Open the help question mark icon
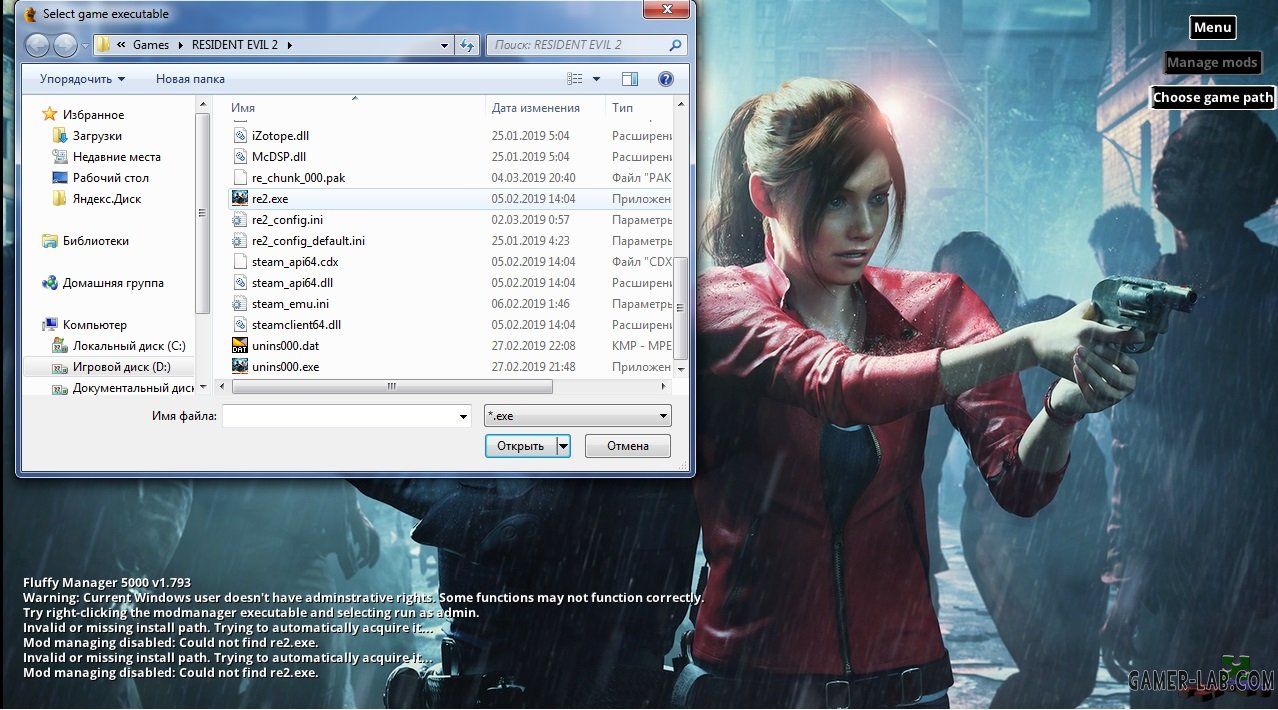Screen dimensions: 1278x710 tap(665, 79)
